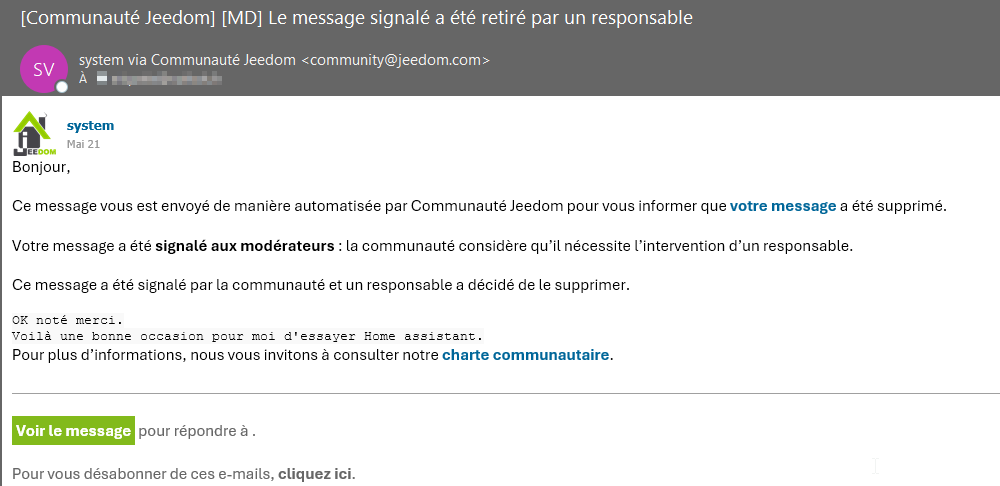Click the 'Mai 21' post date
This screenshot has height=486, width=1000.
point(83,144)
